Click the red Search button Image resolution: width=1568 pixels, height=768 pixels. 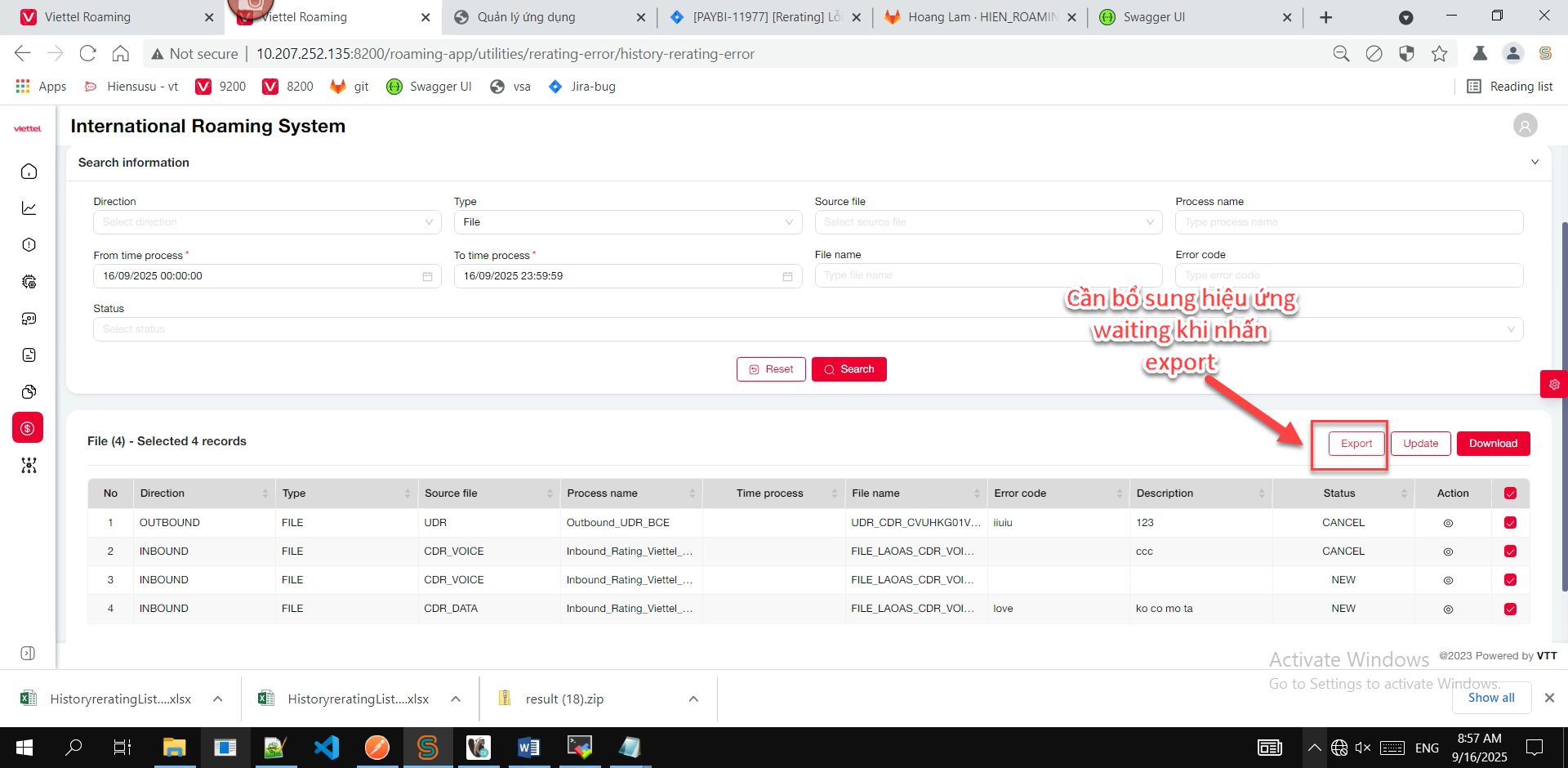tap(849, 369)
